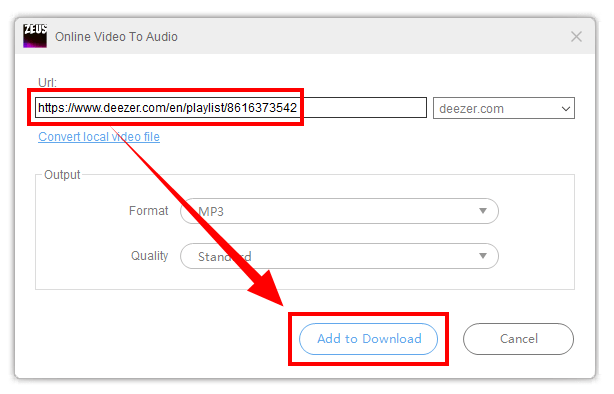The width and height of the screenshot is (614, 394).
Task: Click the ZEUS app logo icon
Action: tap(35, 36)
